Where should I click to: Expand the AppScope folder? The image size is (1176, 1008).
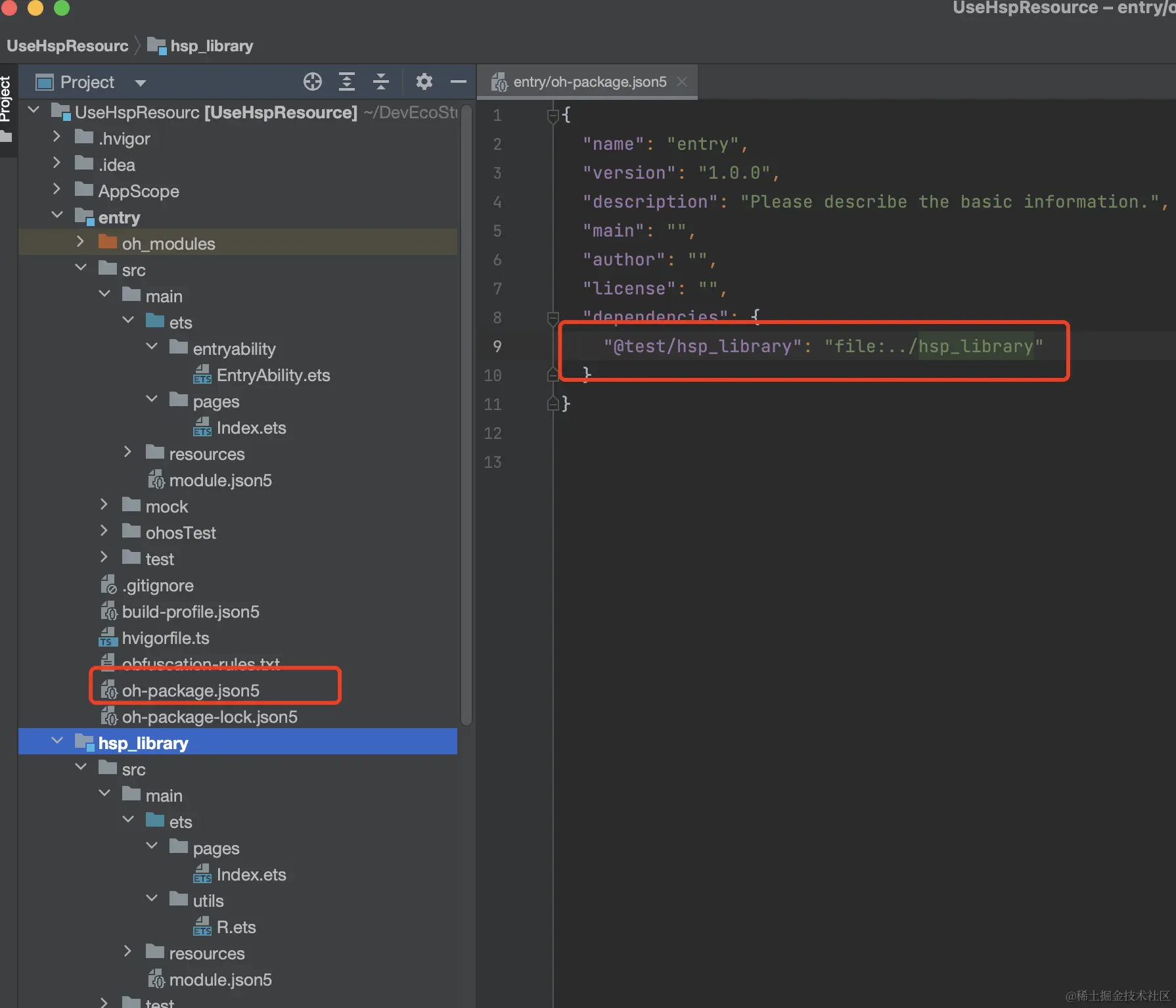(57, 189)
